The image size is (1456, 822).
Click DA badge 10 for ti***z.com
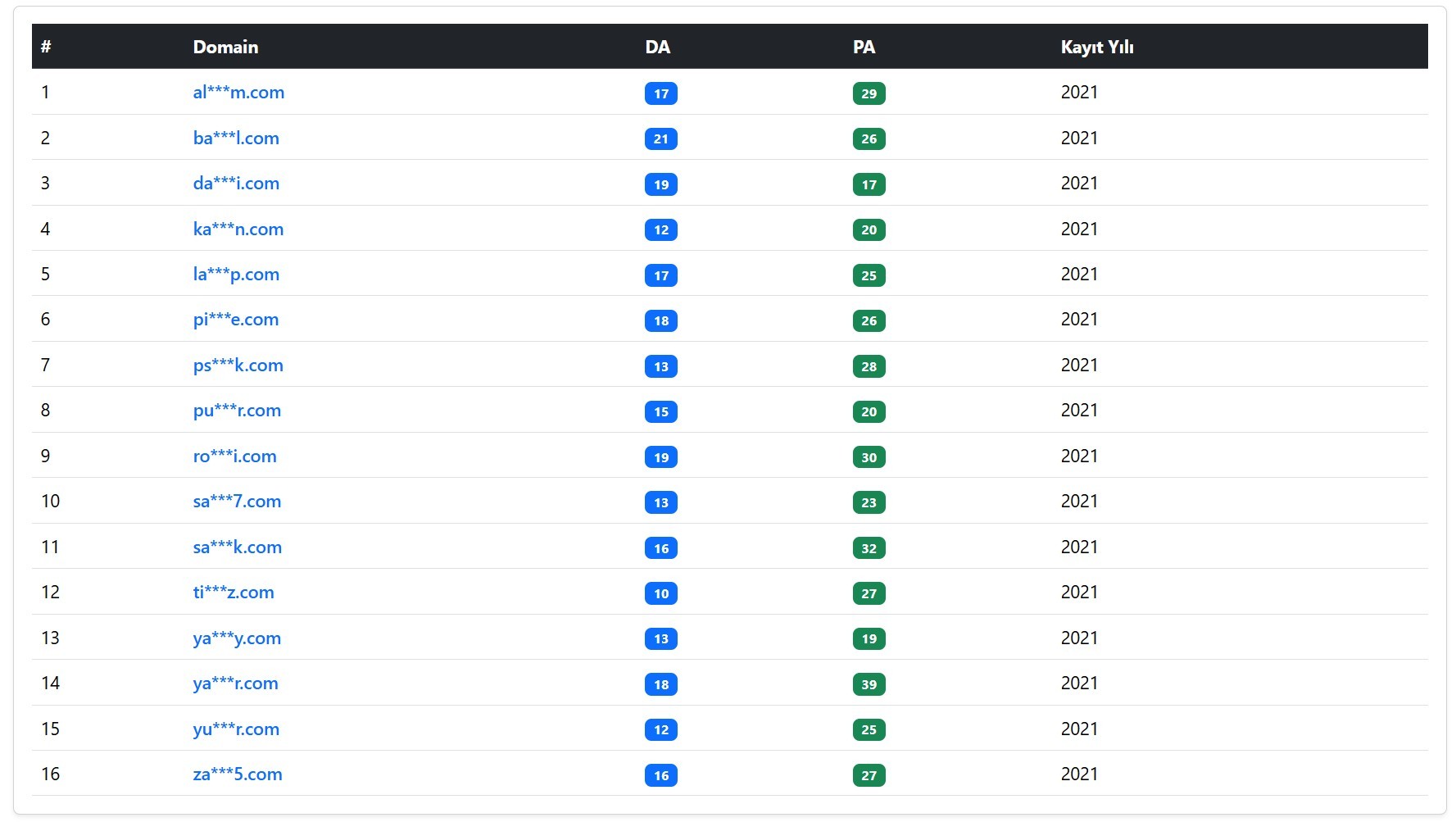coord(660,593)
